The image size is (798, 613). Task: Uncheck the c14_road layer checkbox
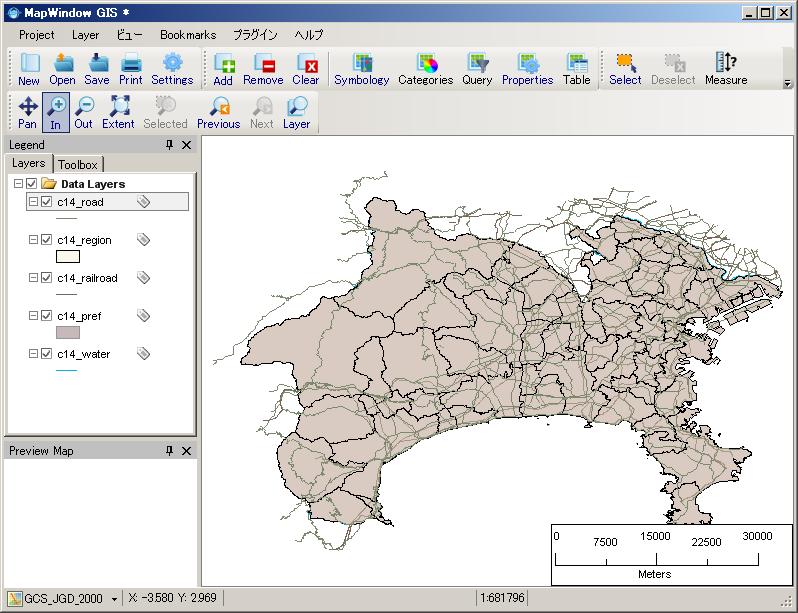[x=46, y=202]
